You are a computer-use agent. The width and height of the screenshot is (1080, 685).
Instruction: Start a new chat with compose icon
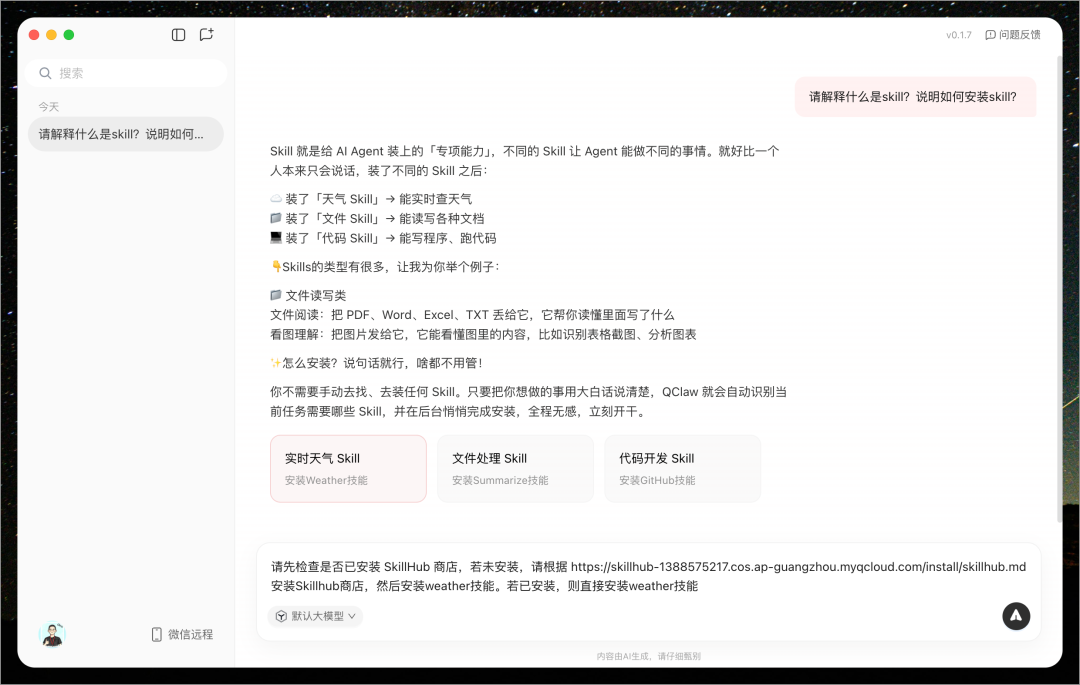tap(207, 34)
